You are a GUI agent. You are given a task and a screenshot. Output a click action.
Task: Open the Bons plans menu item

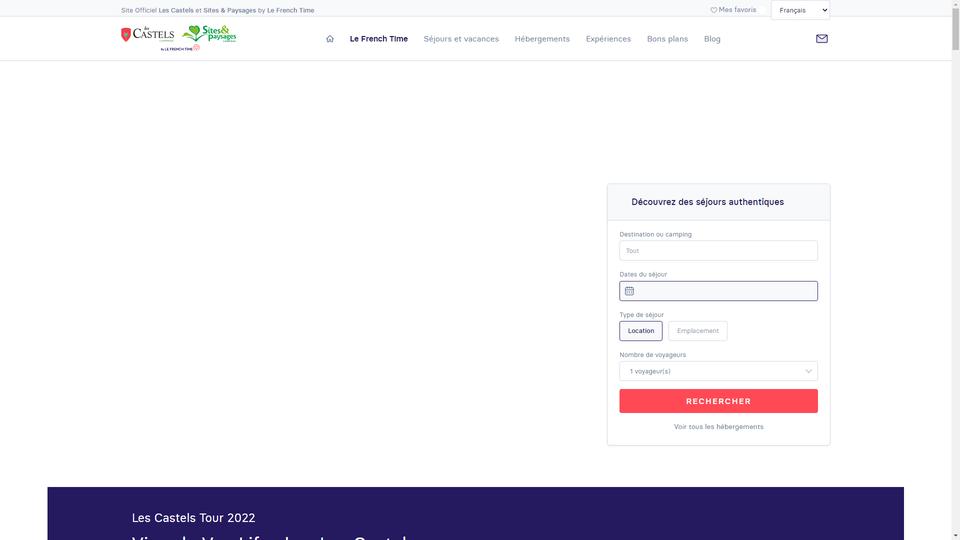[x=667, y=39]
